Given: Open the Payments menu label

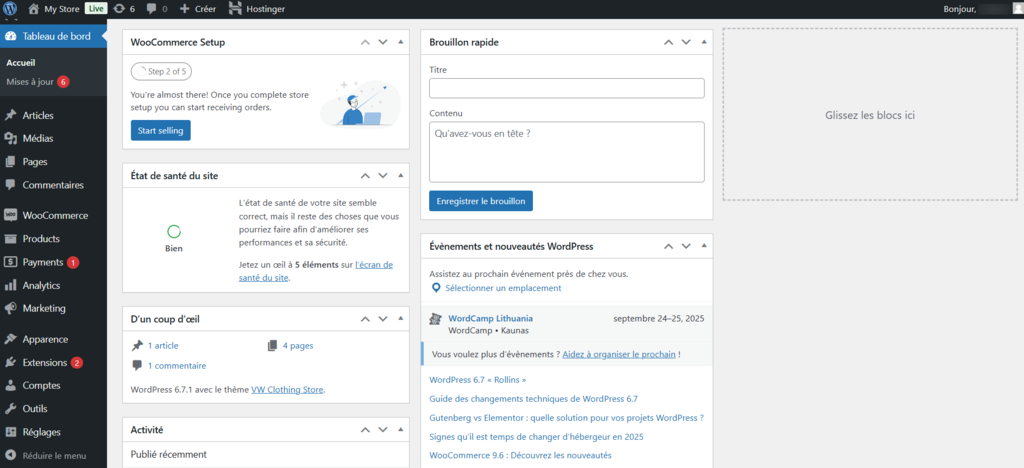Looking at the screenshot, I should (x=42, y=262).
